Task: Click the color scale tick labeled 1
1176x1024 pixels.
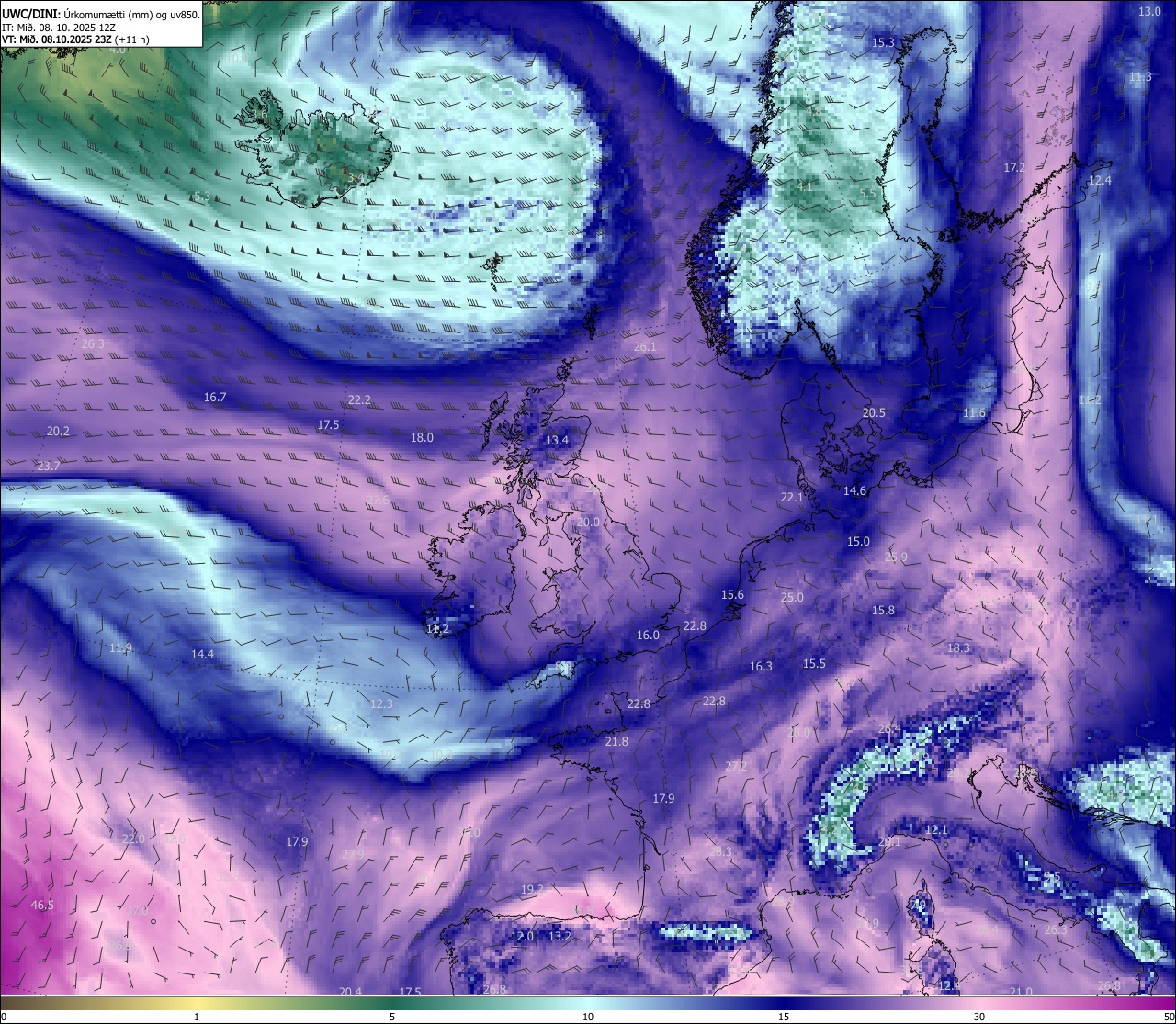Action: [x=197, y=1017]
